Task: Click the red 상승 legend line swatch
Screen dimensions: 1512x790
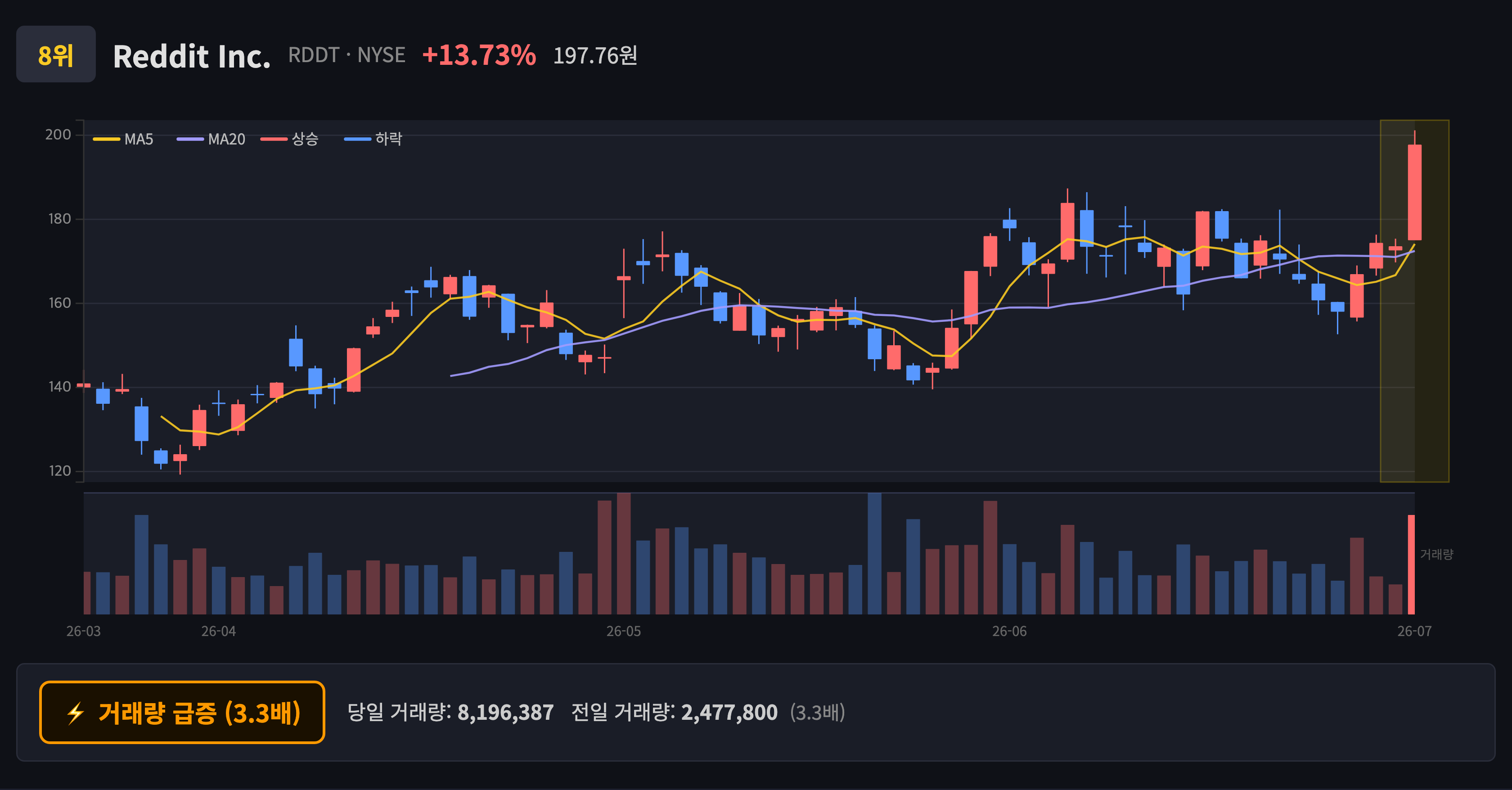Action: pos(274,139)
